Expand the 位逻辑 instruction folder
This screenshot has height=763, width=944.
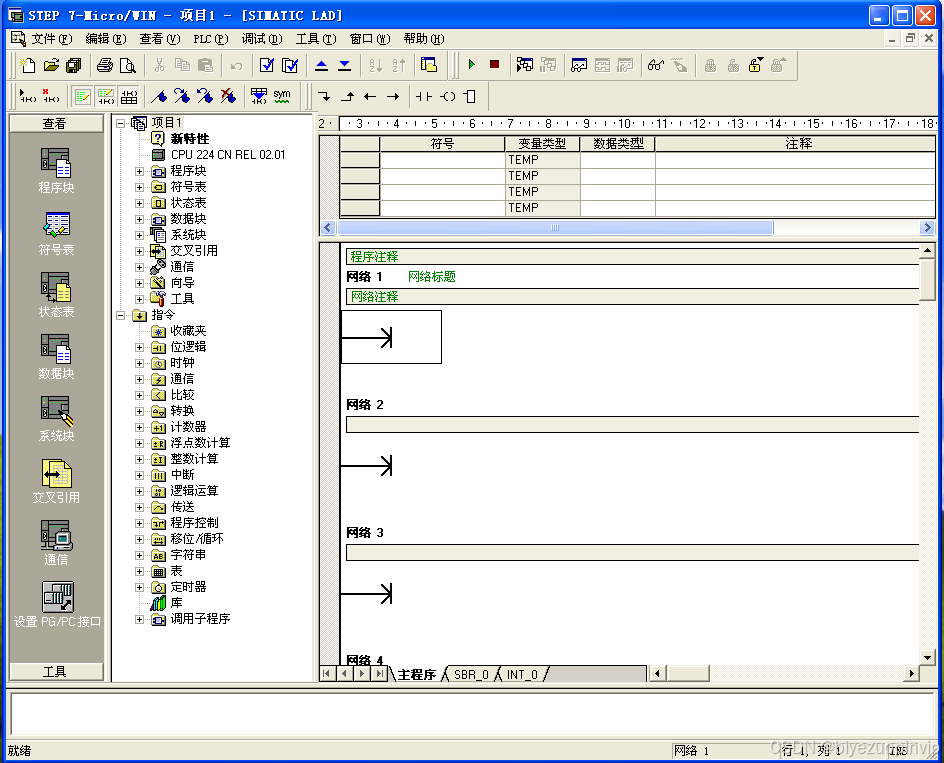coord(140,347)
